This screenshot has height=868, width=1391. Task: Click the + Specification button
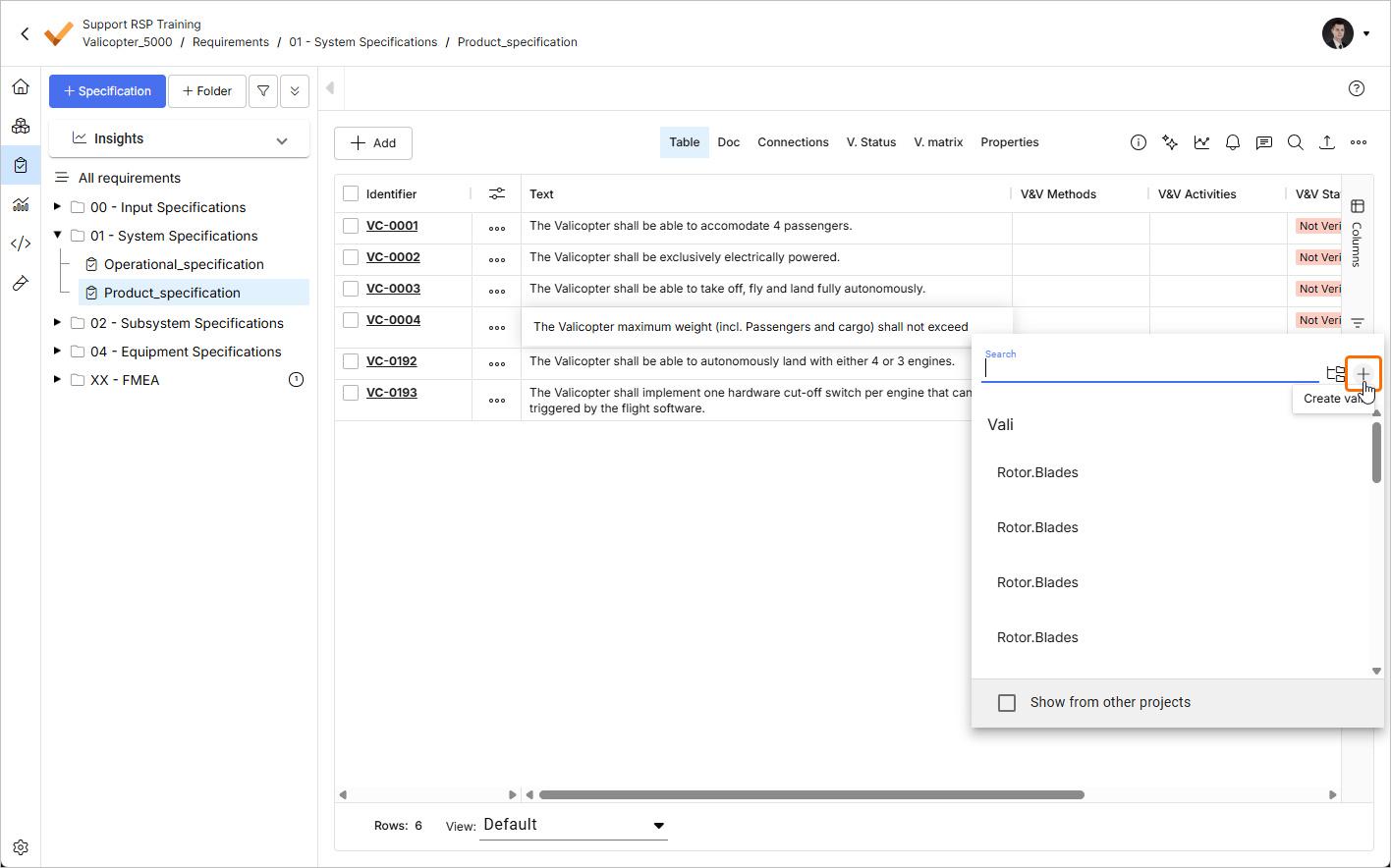(x=107, y=90)
